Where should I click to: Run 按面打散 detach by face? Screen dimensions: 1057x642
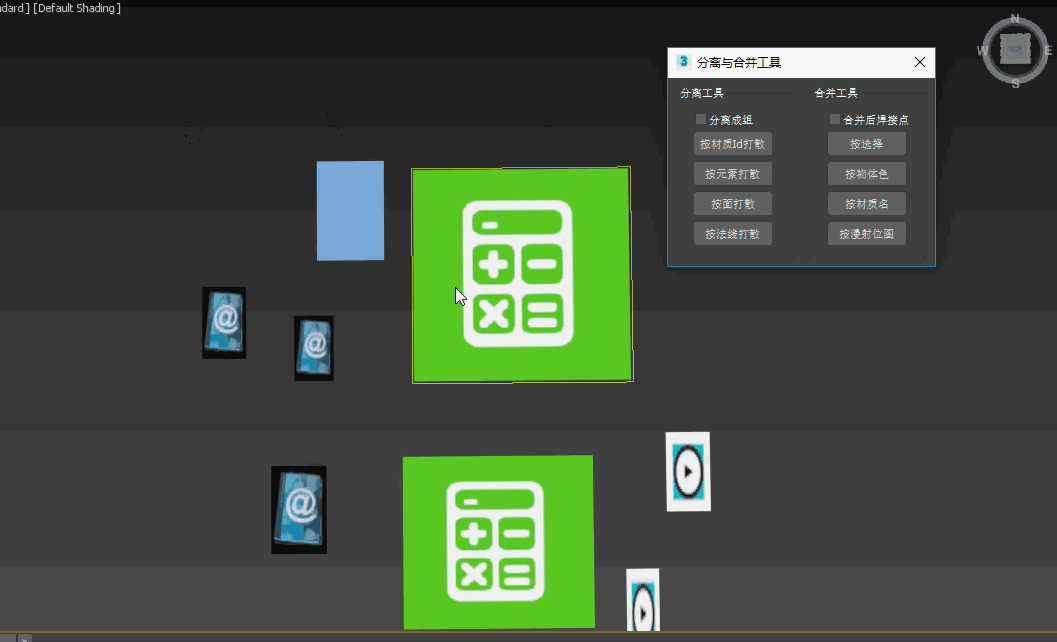pos(732,204)
